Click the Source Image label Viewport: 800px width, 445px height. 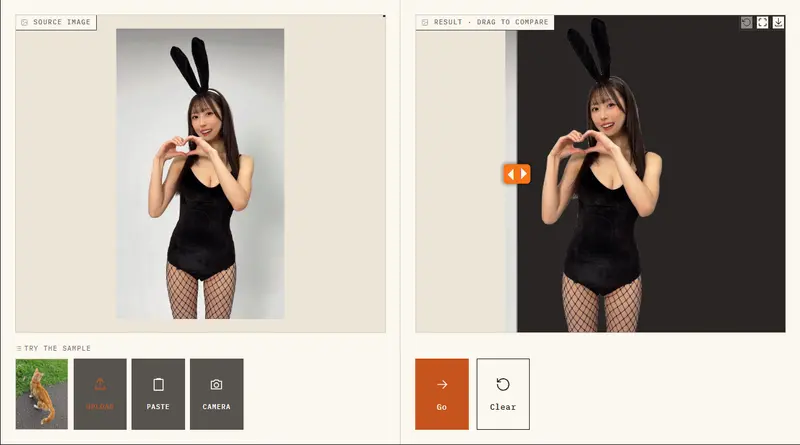56,22
